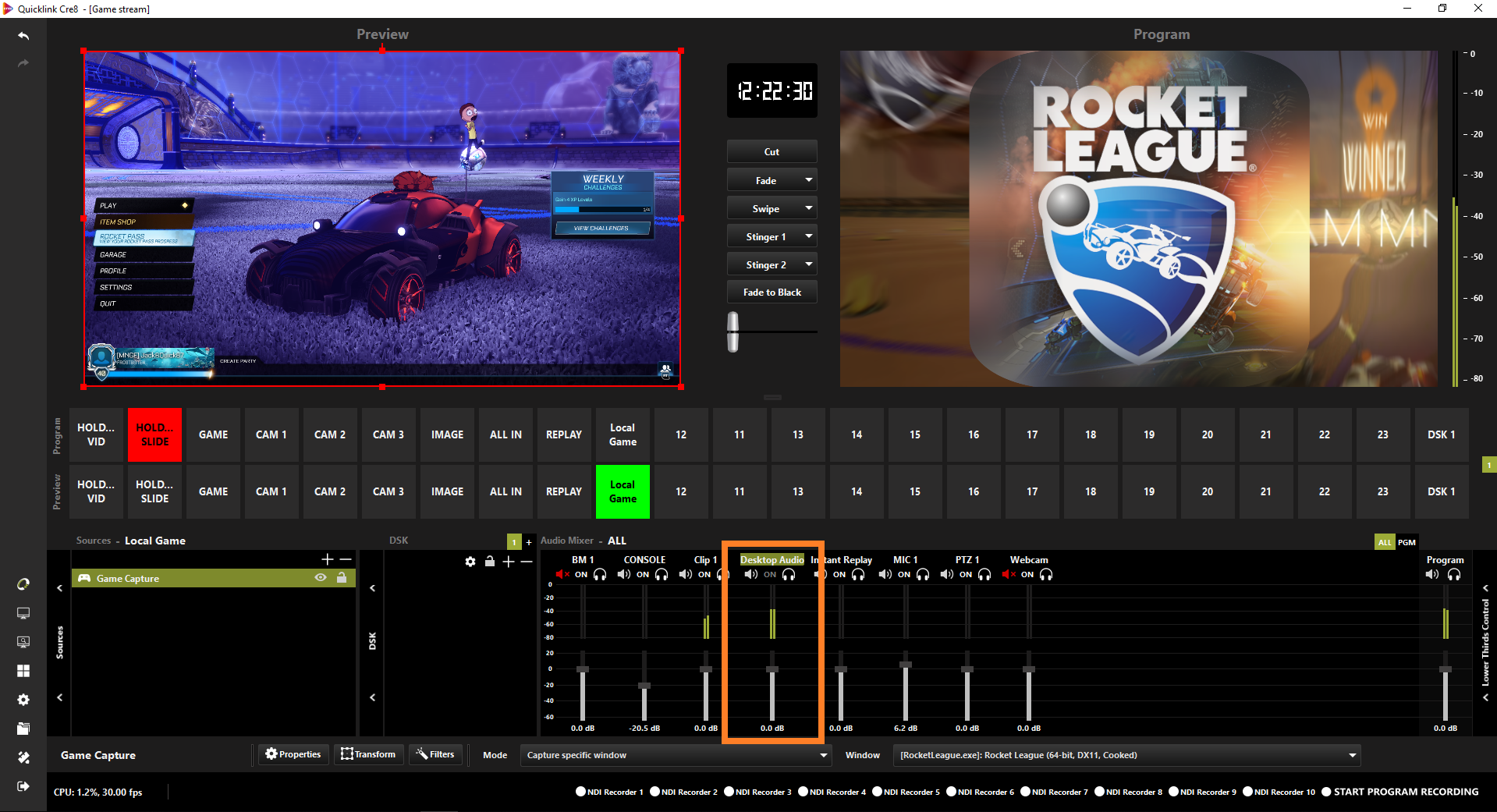Click the Program output headphones icon
Viewport: 1497px width, 812px height.
[x=1454, y=575]
